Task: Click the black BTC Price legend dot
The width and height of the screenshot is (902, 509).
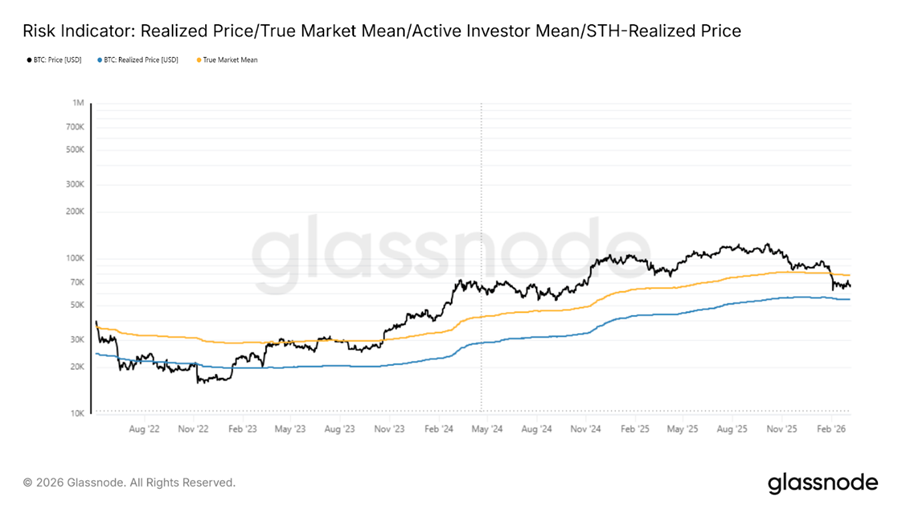Action: coord(28,60)
